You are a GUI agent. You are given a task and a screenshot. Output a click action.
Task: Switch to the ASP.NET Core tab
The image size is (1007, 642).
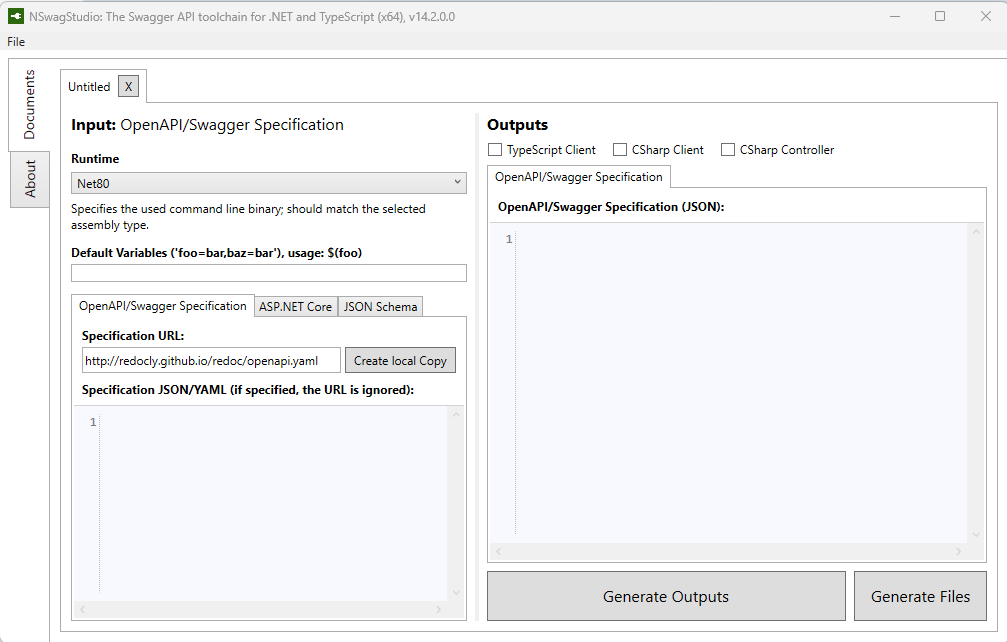[295, 307]
